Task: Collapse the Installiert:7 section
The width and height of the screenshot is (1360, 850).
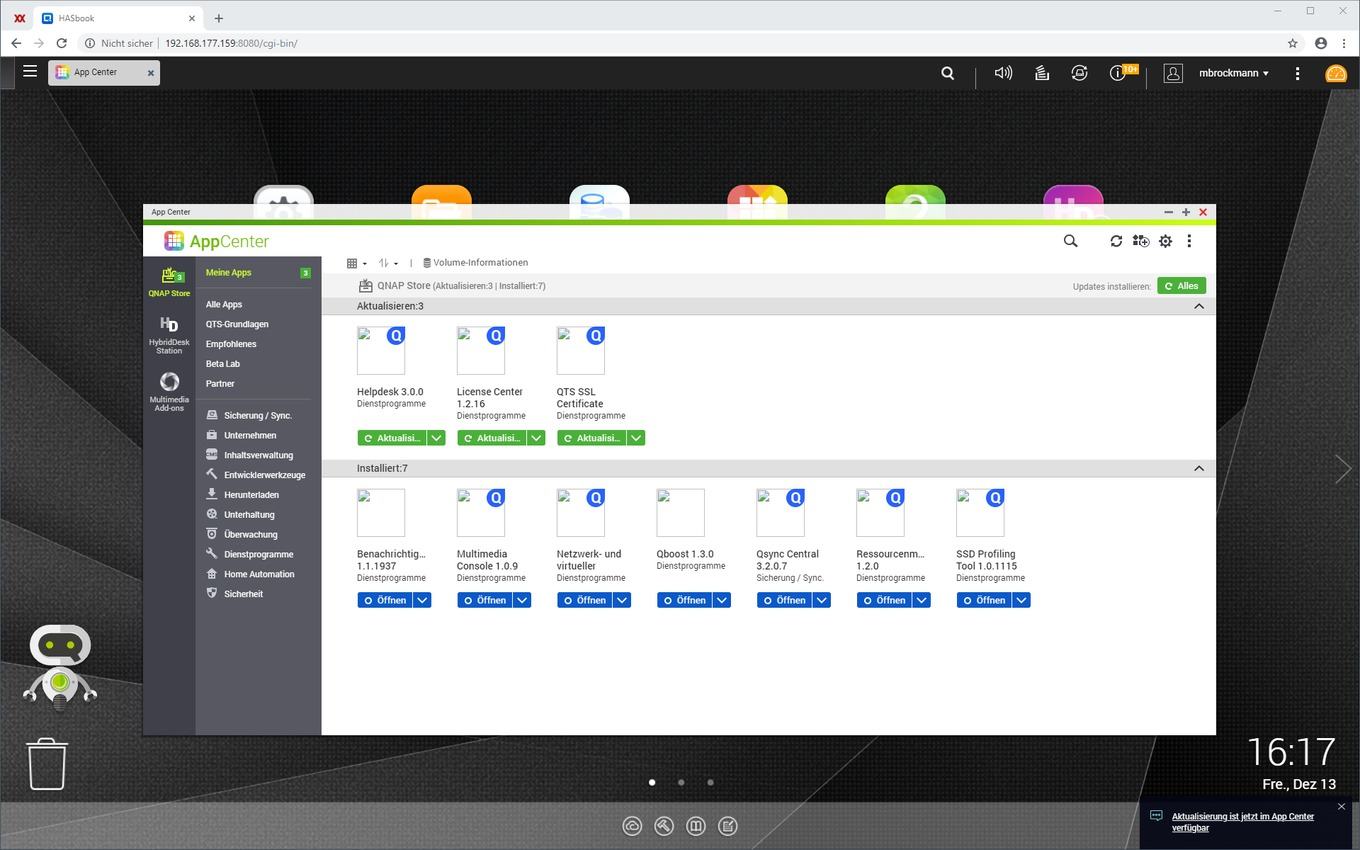Action: pos(1199,468)
